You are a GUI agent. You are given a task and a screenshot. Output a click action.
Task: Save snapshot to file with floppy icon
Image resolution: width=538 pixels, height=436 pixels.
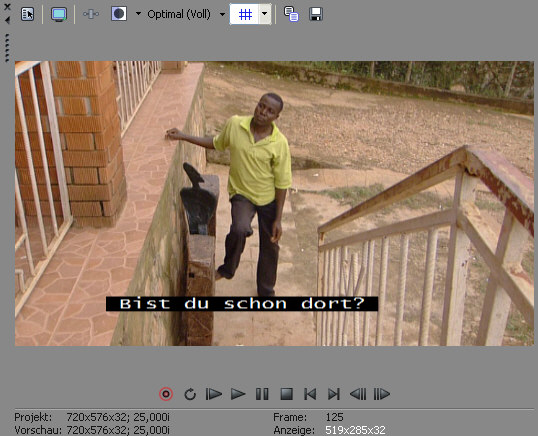click(x=316, y=14)
